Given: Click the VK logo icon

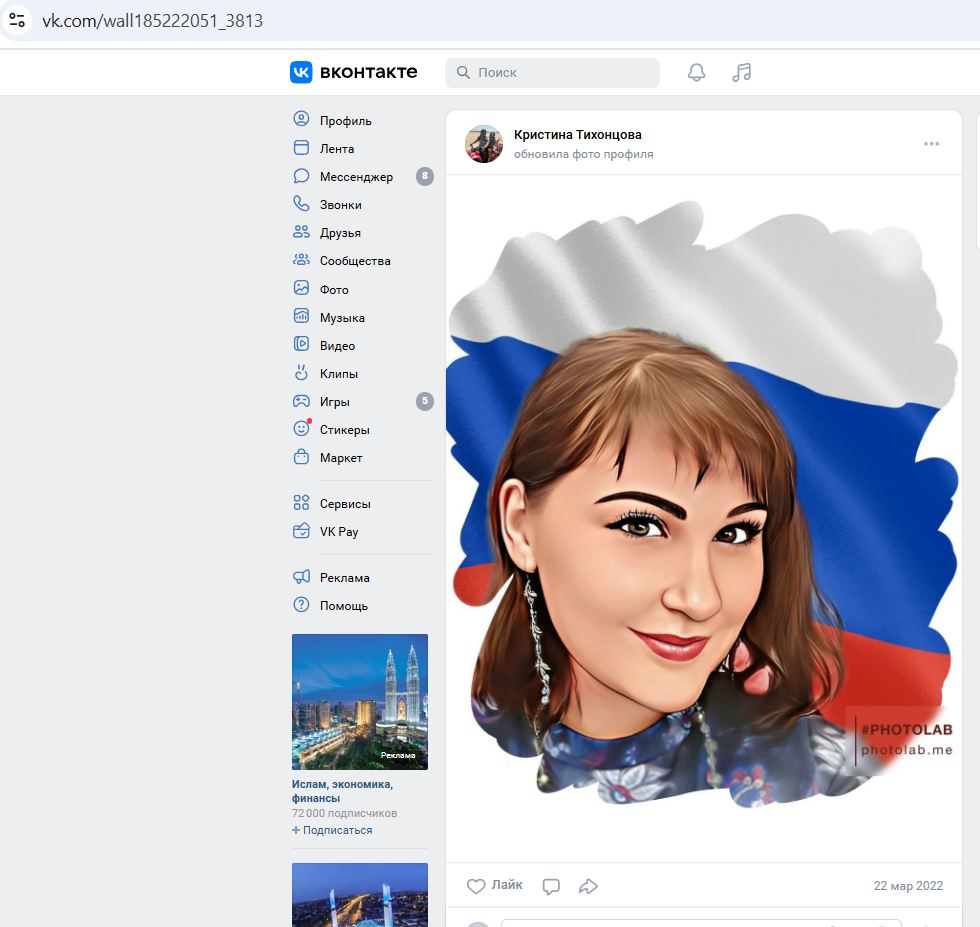Looking at the screenshot, I should coord(301,72).
